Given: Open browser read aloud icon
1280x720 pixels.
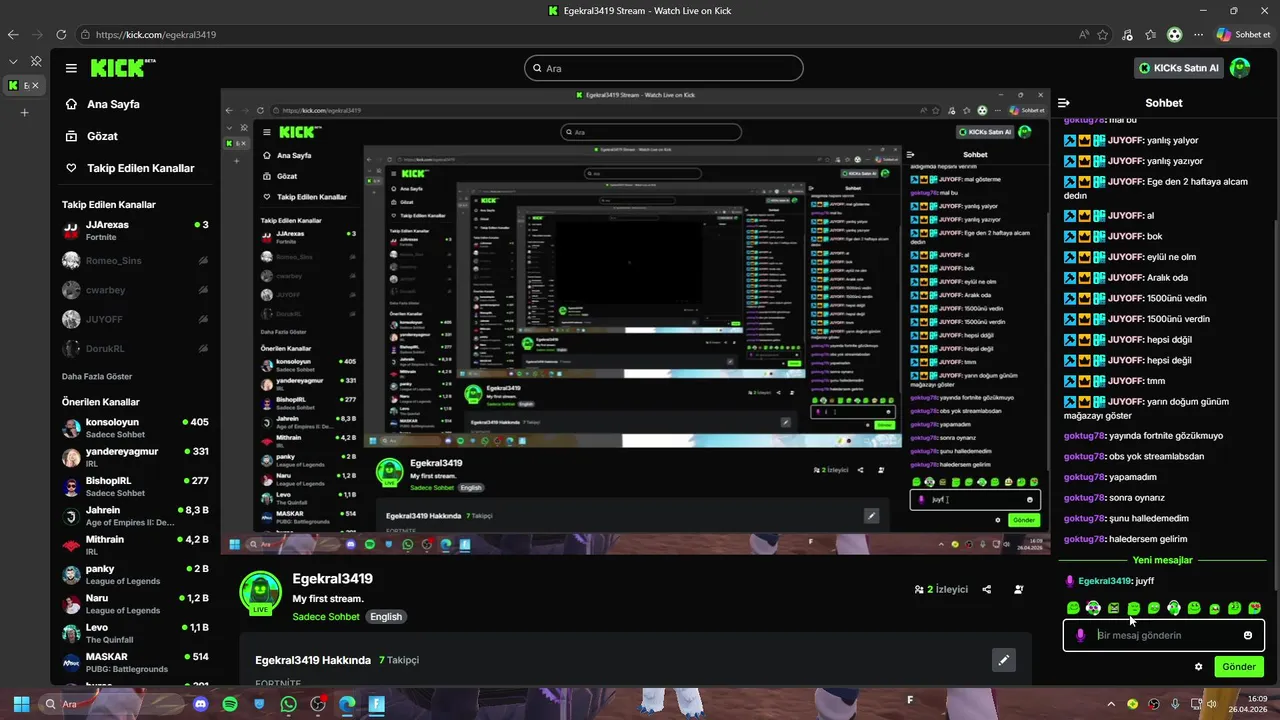Looking at the screenshot, I should click(x=1084, y=34).
